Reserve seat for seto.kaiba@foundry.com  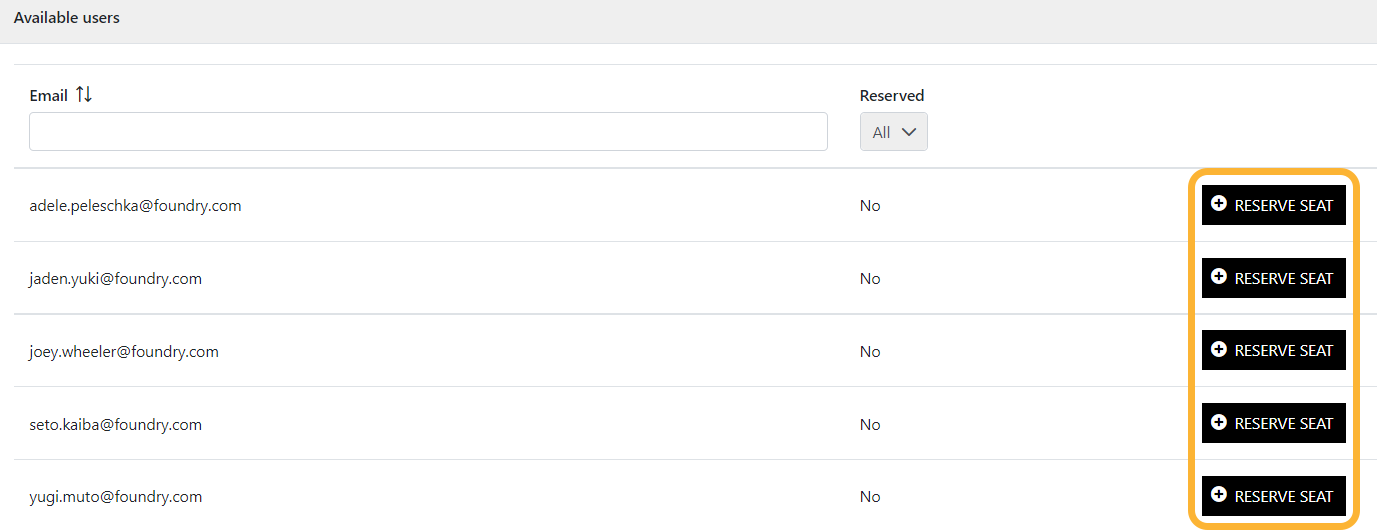point(1273,423)
